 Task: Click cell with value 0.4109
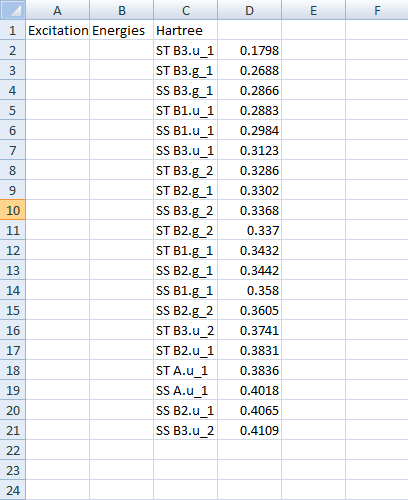pos(249,430)
